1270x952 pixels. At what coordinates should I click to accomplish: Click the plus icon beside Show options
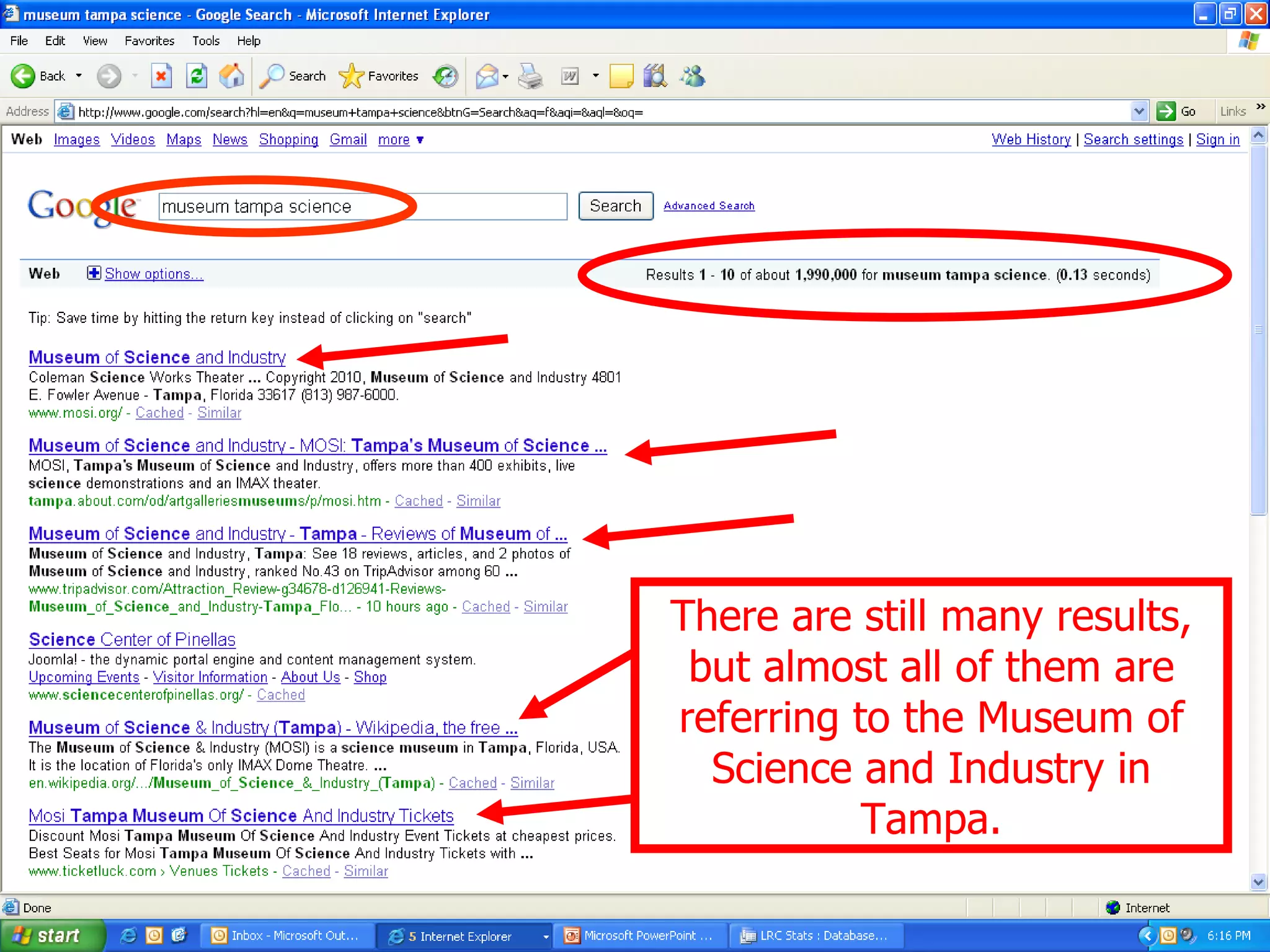pyautogui.click(x=94, y=273)
